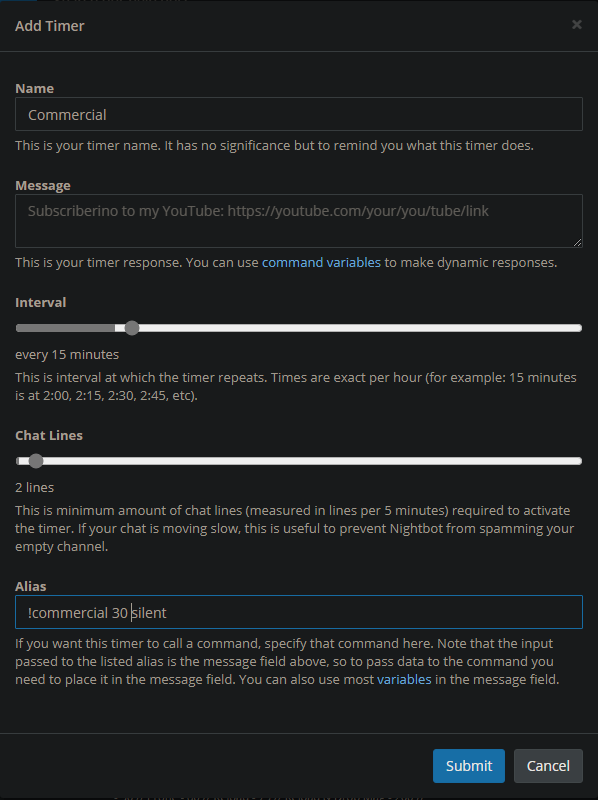Image resolution: width=598 pixels, height=800 pixels.
Task: Click the 'every 15 minutes' value text
Action: [67, 355]
